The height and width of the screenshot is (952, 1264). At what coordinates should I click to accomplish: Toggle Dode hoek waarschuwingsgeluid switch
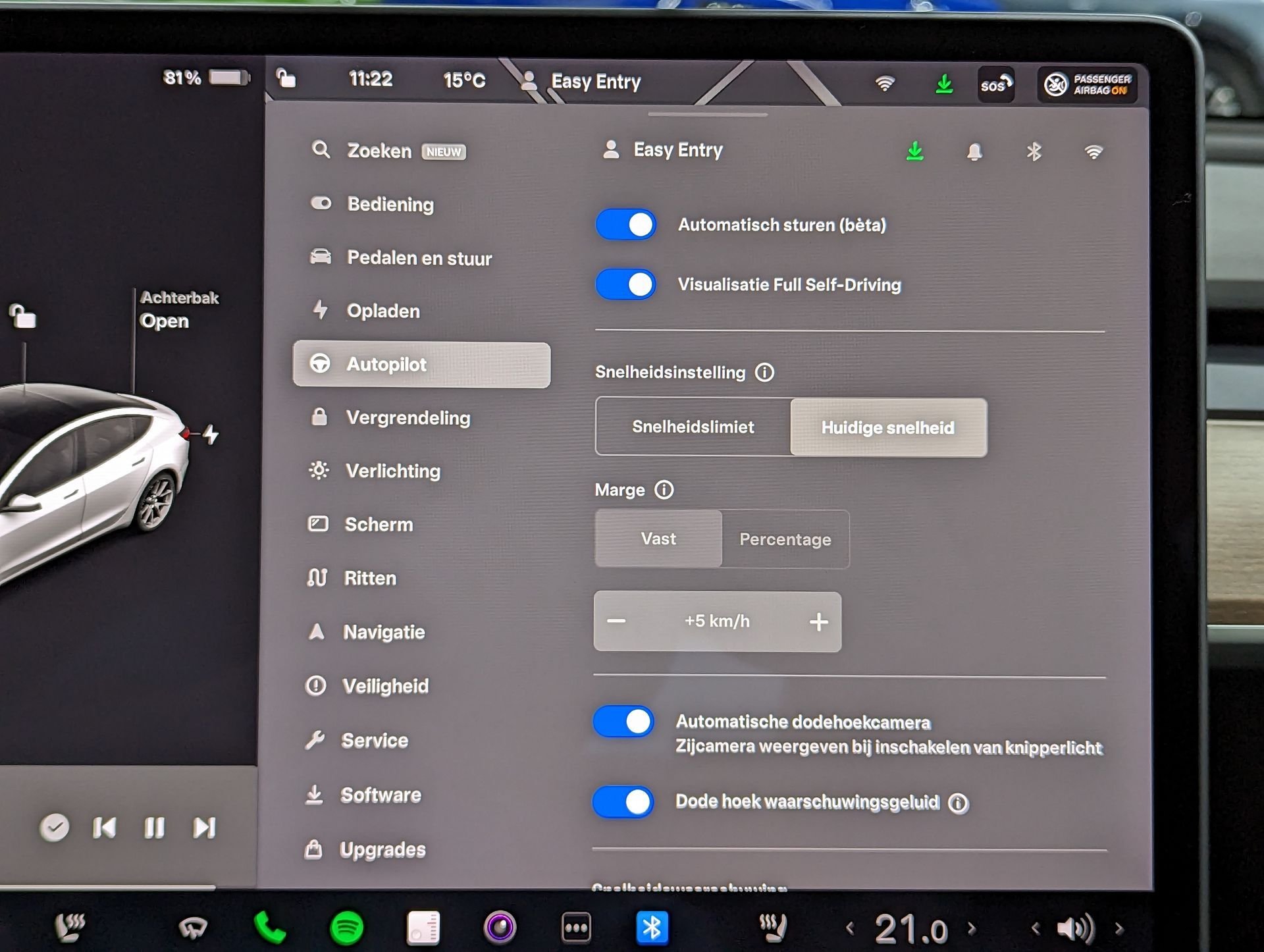(x=623, y=802)
